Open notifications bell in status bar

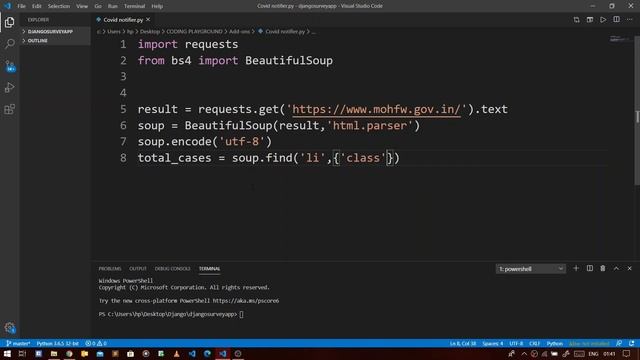(632, 343)
